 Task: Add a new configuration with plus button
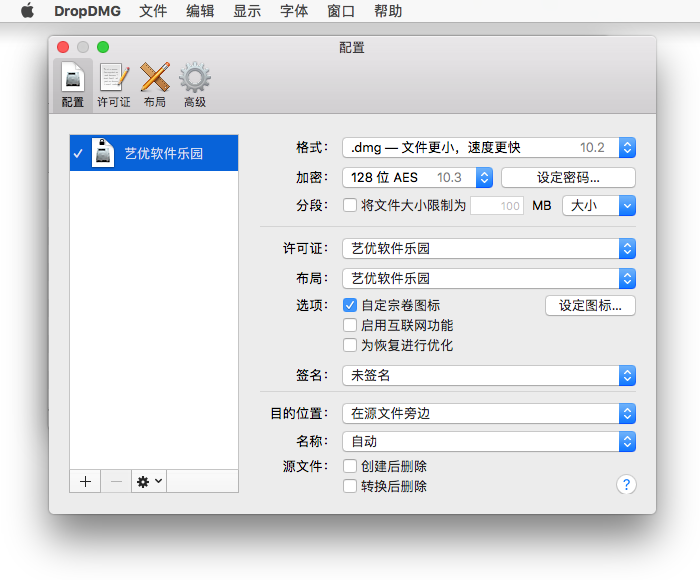85,481
